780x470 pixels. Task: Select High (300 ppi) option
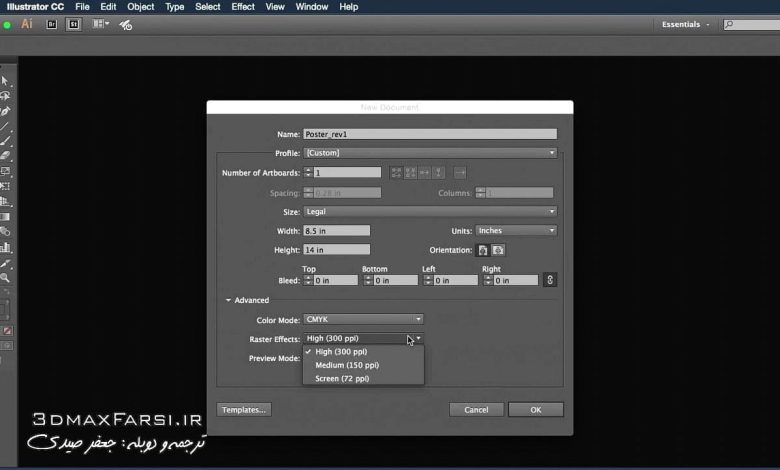(363, 352)
